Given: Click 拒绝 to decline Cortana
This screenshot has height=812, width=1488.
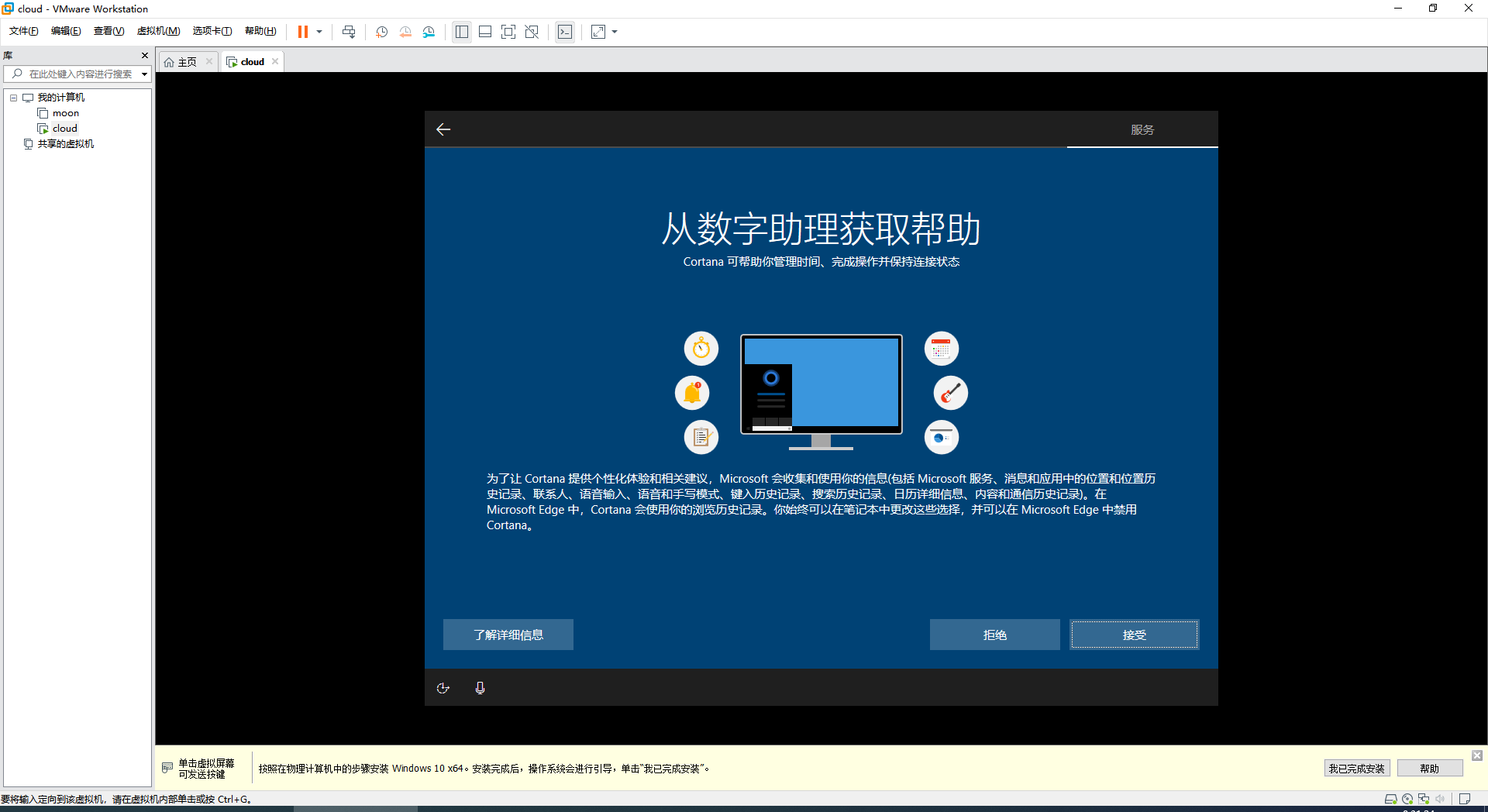Looking at the screenshot, I should 995,635.
